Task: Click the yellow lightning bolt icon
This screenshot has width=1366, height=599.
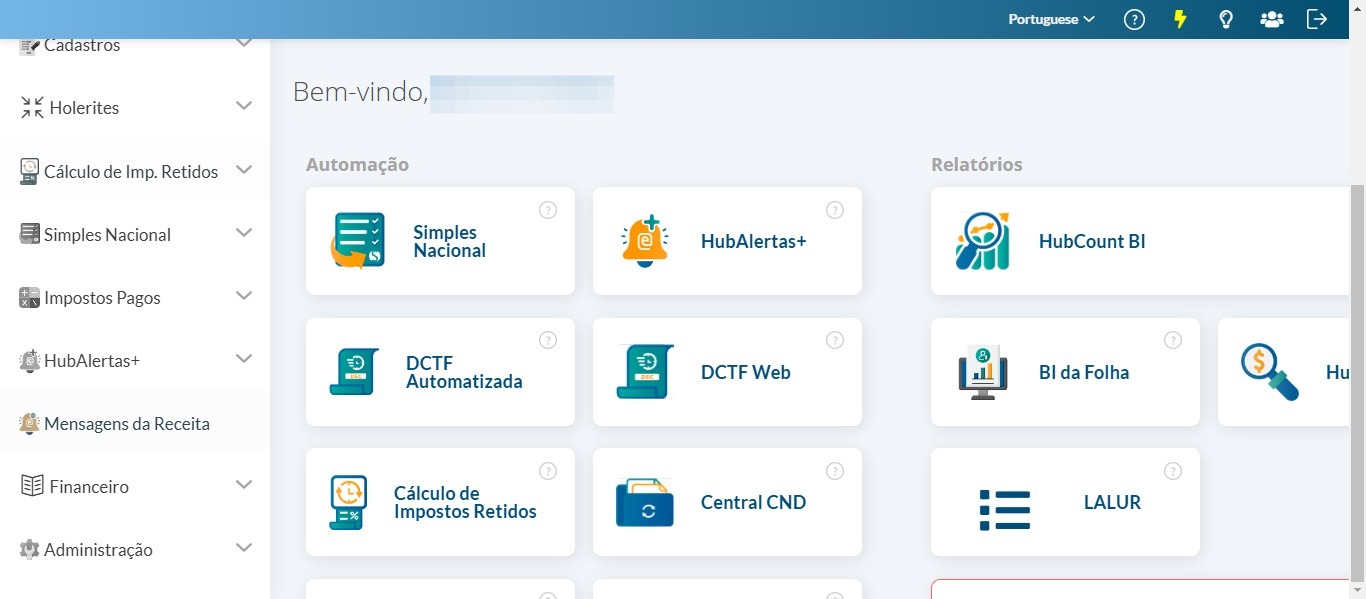Action: coord(1180,19)
